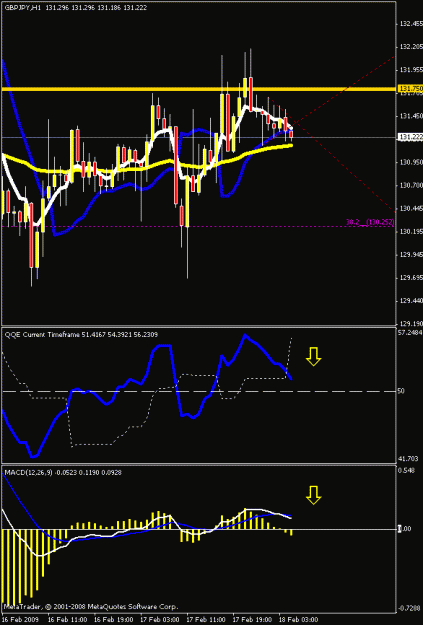Screen dimensions: 423x625
Task: Select the 38.2 (130.252) Fibonacci level label
Action: click(370, 222)
